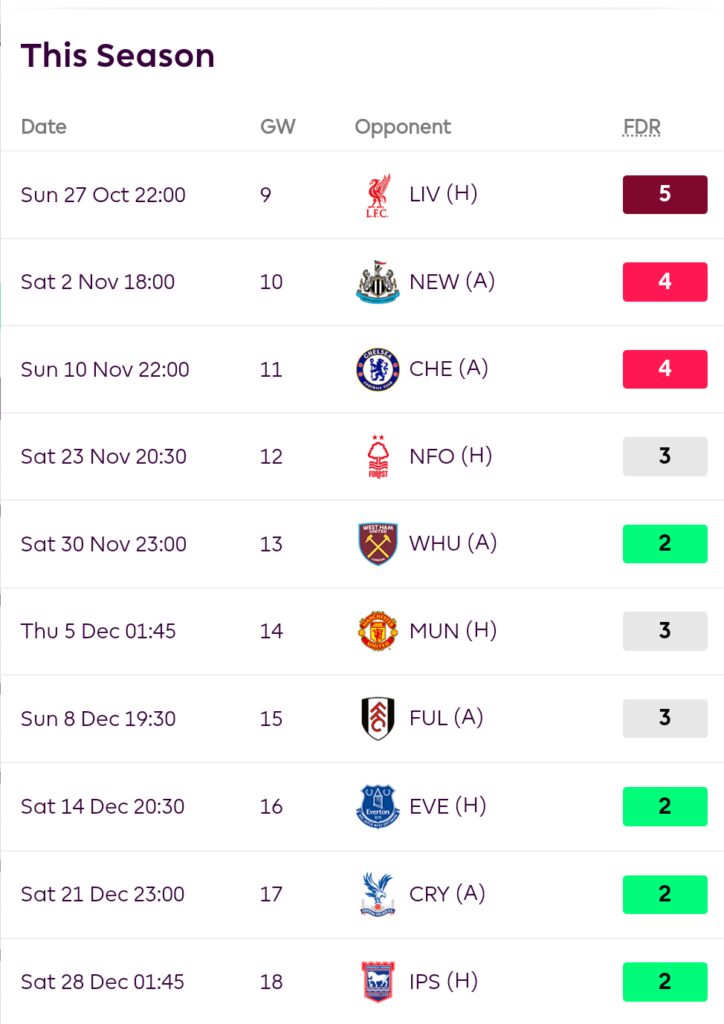Click the Newcastle United crest

pos(378,282)
